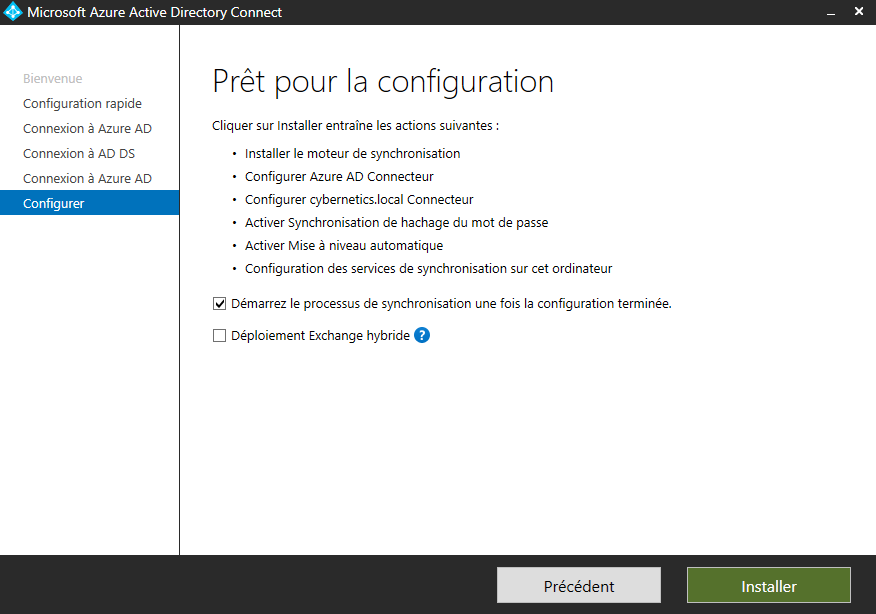This screenshot has width=876, height=614.
Task: Go to Configuration rapide step
Action: click(x=82, y=104)
